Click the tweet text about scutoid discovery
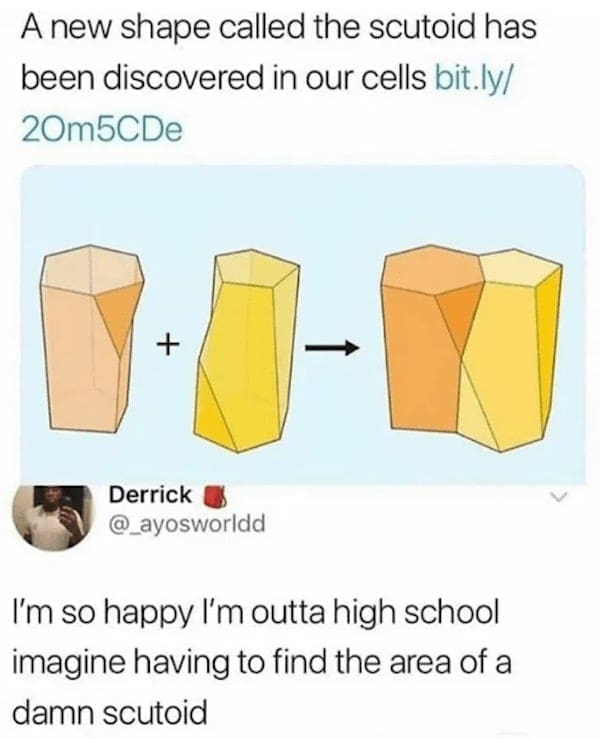600x739 pixels. click(x=278, y=78)
